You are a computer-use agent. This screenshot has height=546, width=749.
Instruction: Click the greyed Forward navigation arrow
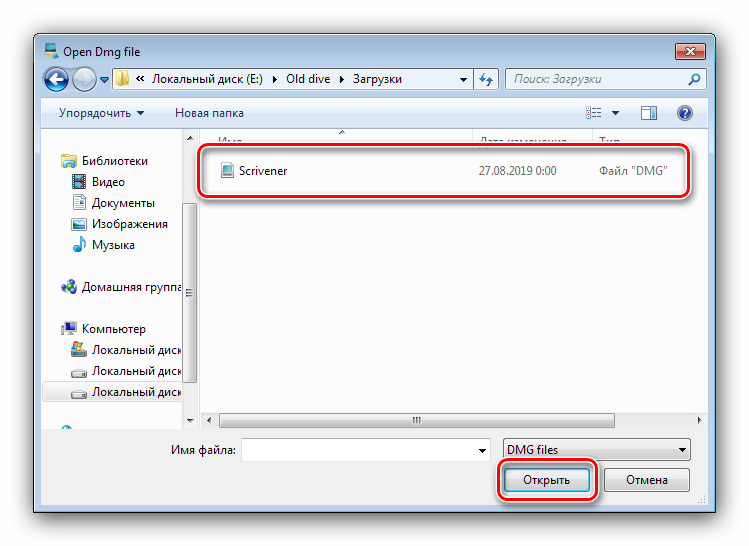coord(84,79)
